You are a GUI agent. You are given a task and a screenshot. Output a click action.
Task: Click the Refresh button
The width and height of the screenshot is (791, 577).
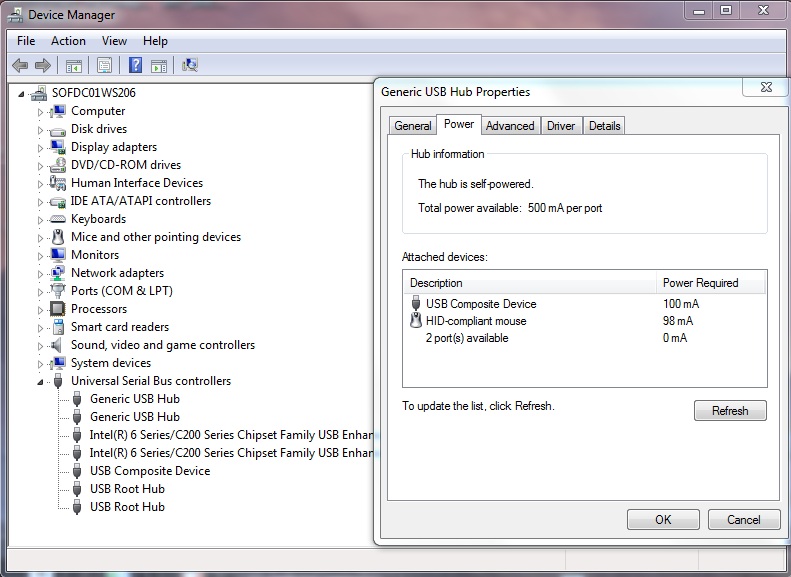(x=729, y=411)
